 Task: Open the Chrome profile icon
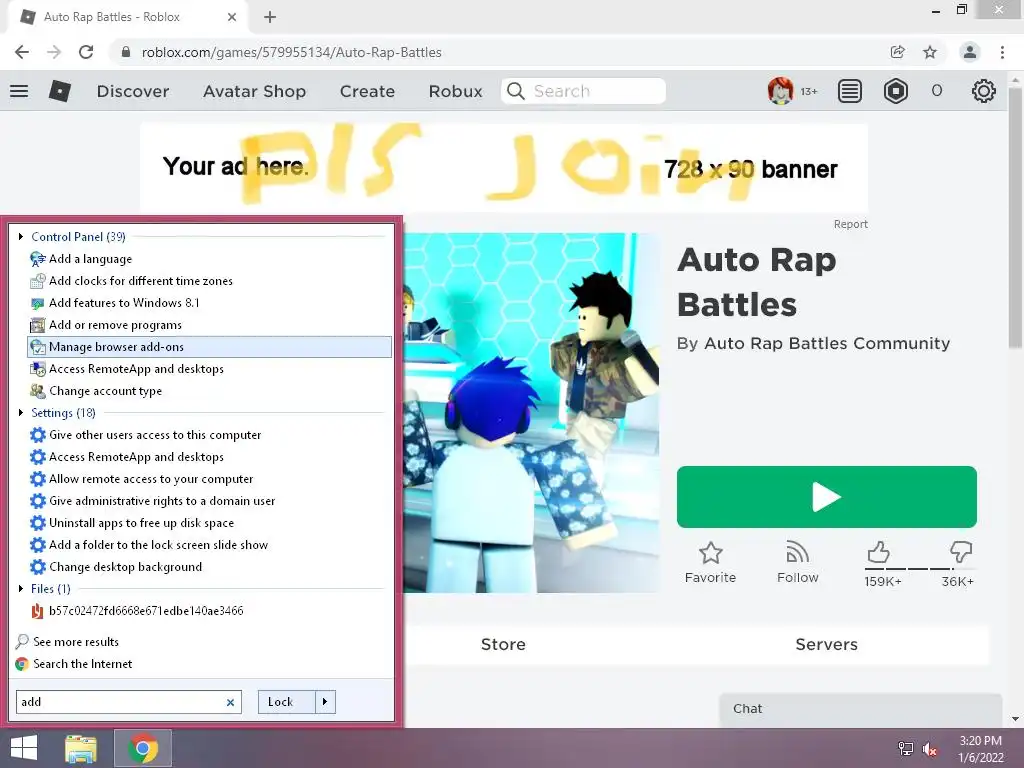click(970, 52)
